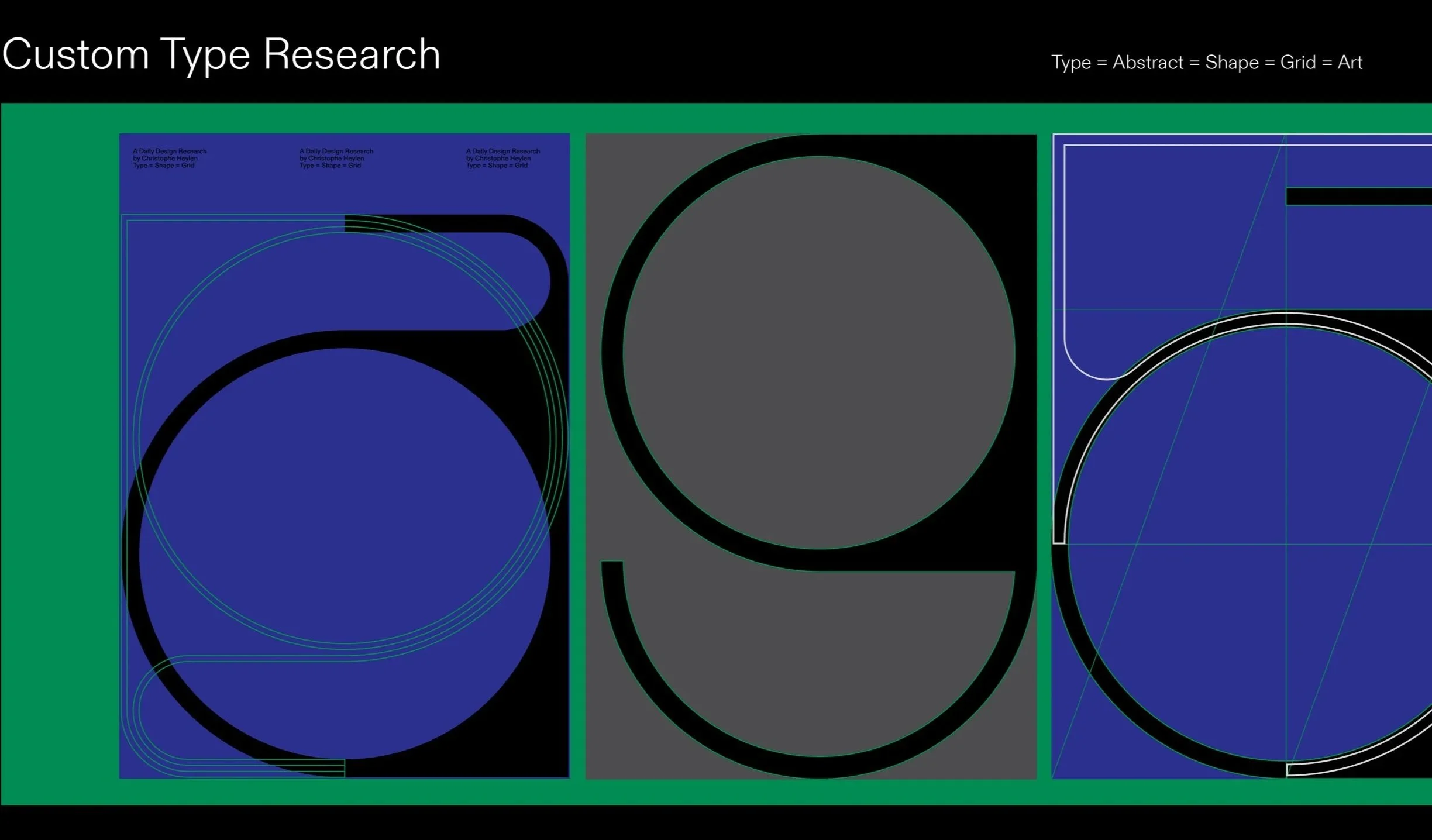1432x840 pixels.
Task: Click the word "Research" in the main heading
Action: point(352,54)
